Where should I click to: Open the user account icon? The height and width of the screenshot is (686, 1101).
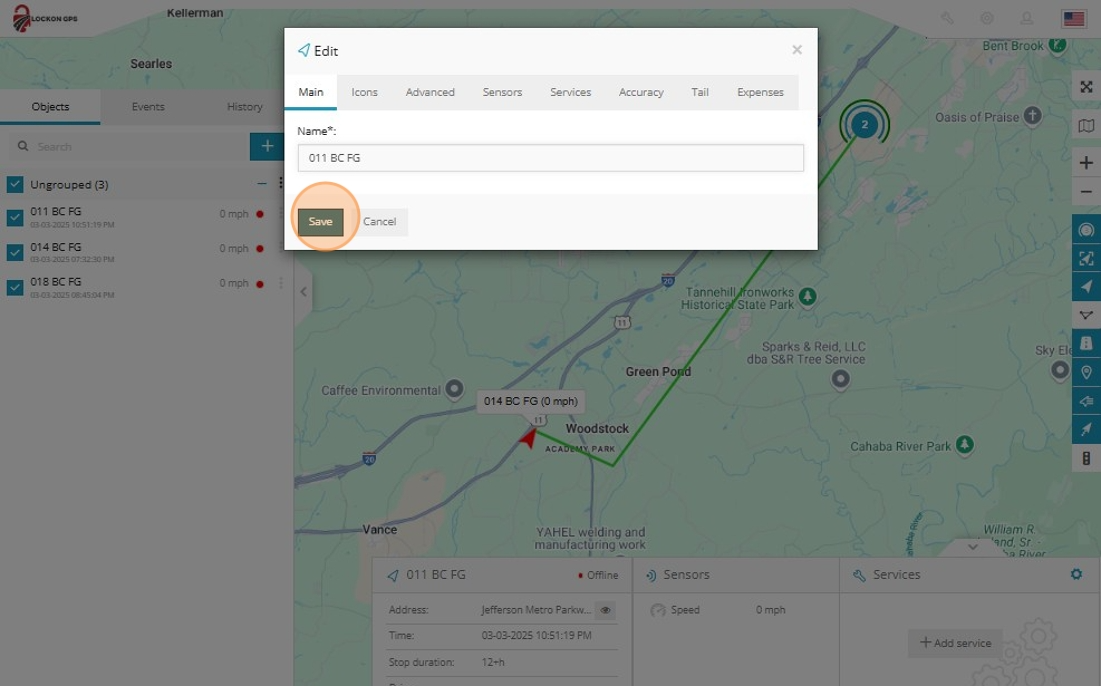point(1027,18)
